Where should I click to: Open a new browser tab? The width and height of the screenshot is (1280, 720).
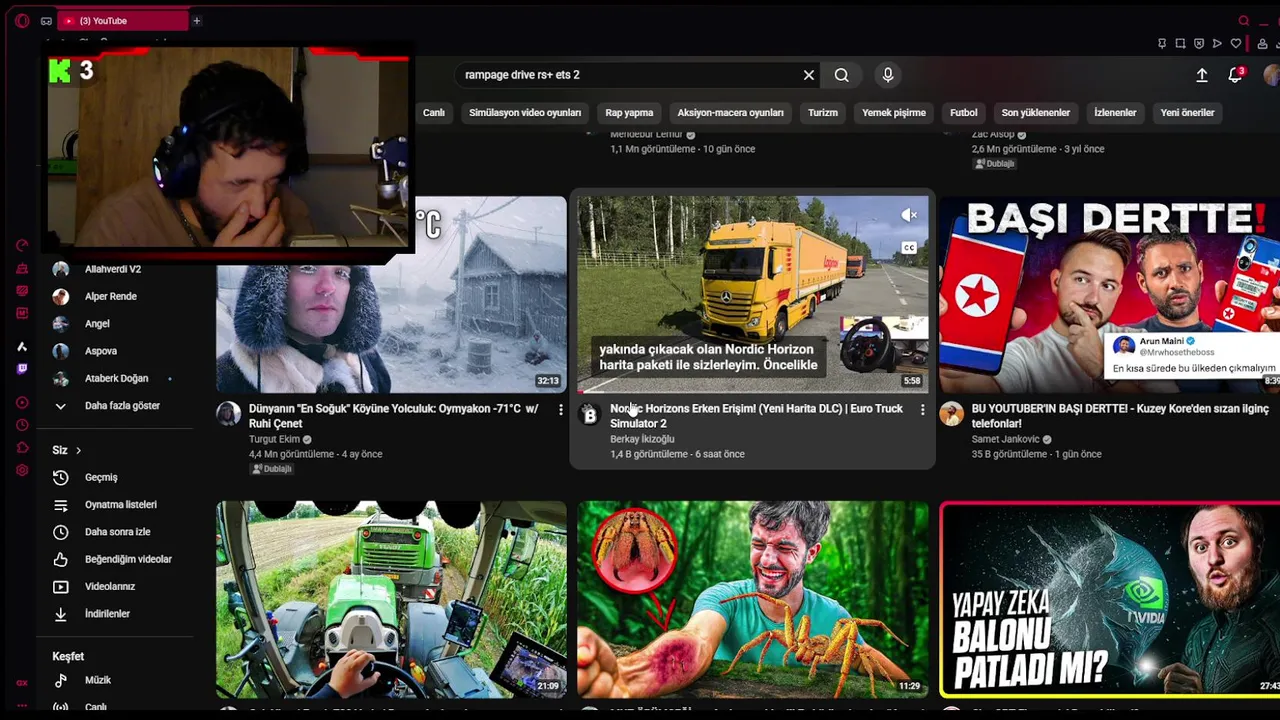point(196,21)
